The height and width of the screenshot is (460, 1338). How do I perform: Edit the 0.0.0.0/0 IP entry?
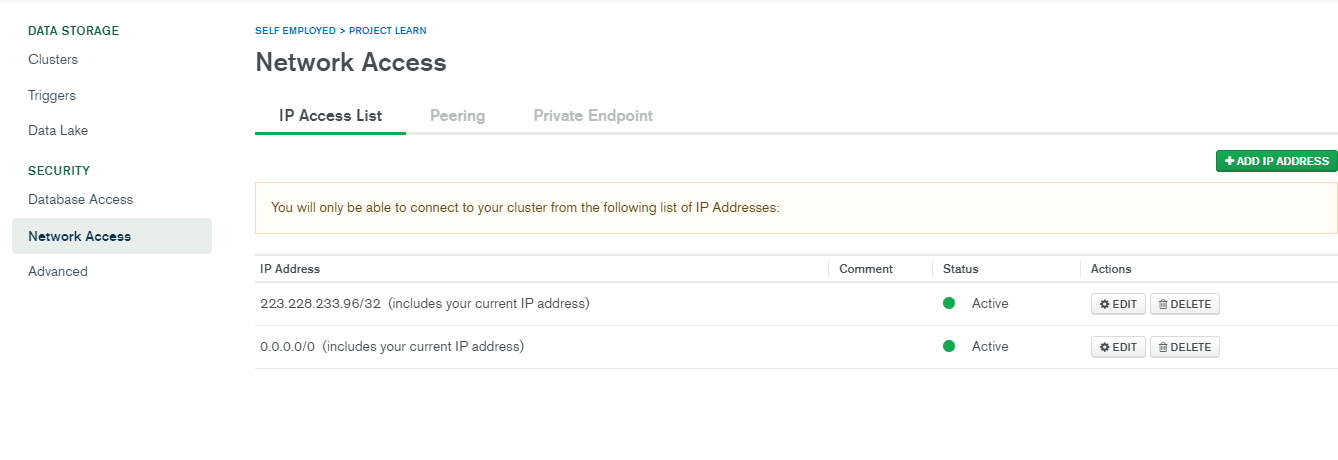[x=1118, y=347]
